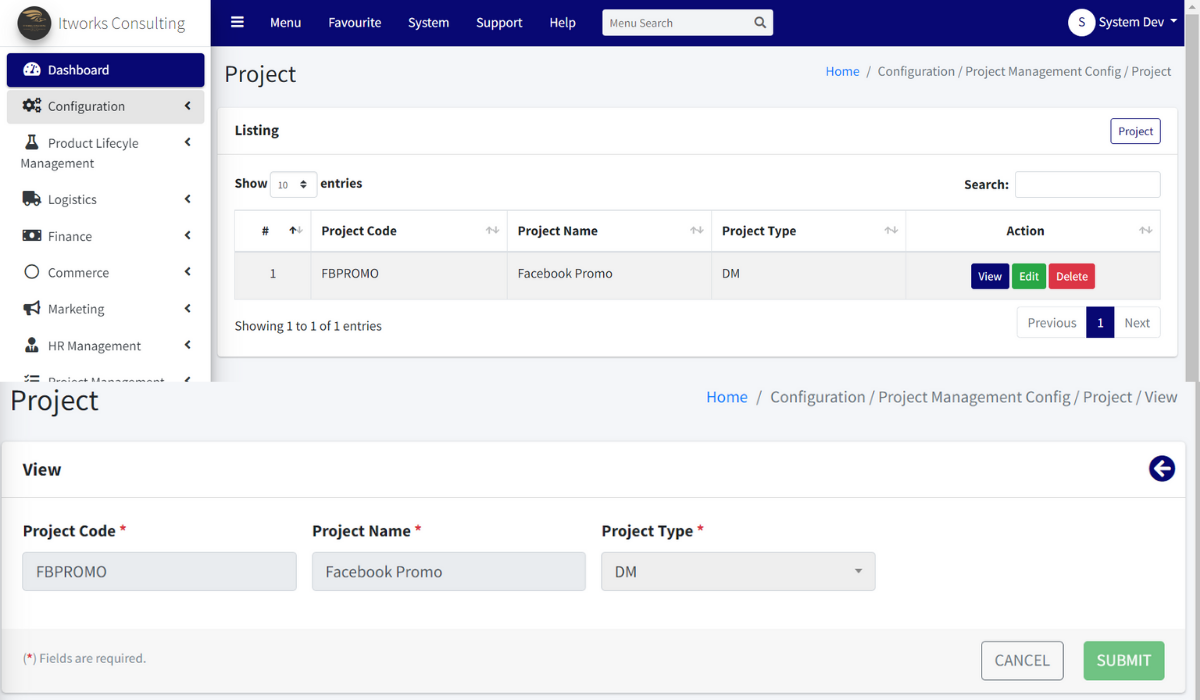Image resolution: width=1200 pixels, height=700 pixels.
Task: Open the Favourite menu
Action: 354,22
